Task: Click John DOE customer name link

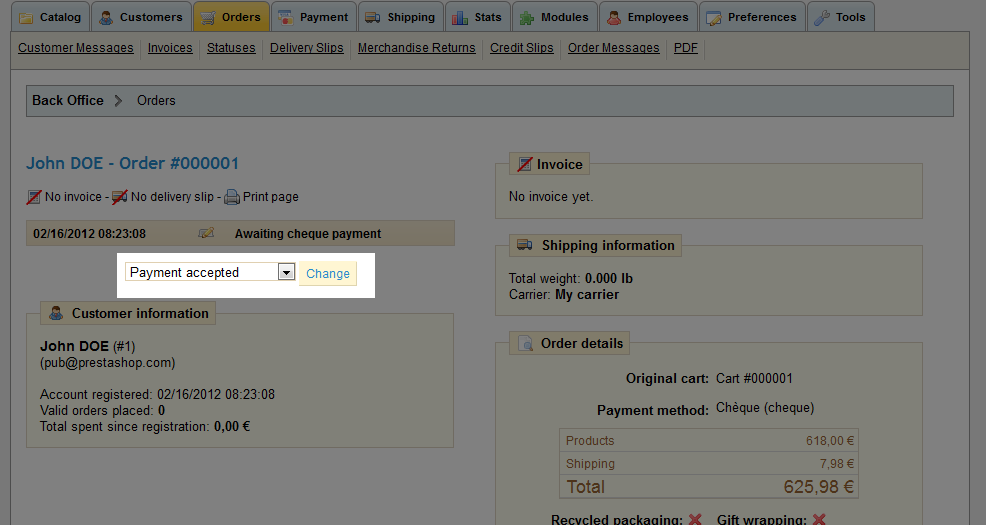Action: (x=75, y=346)
